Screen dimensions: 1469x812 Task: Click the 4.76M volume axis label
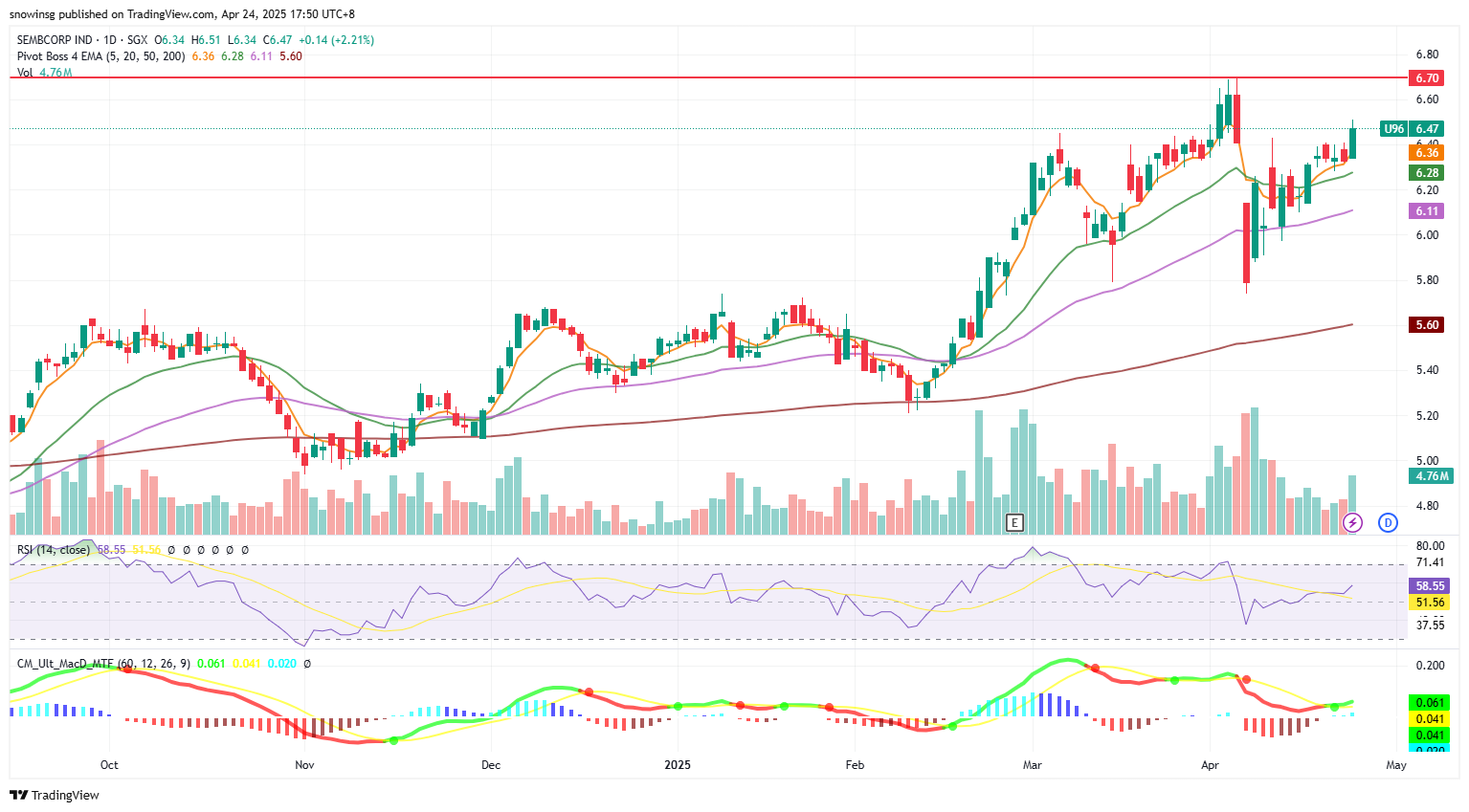[x=1432, y=476]
